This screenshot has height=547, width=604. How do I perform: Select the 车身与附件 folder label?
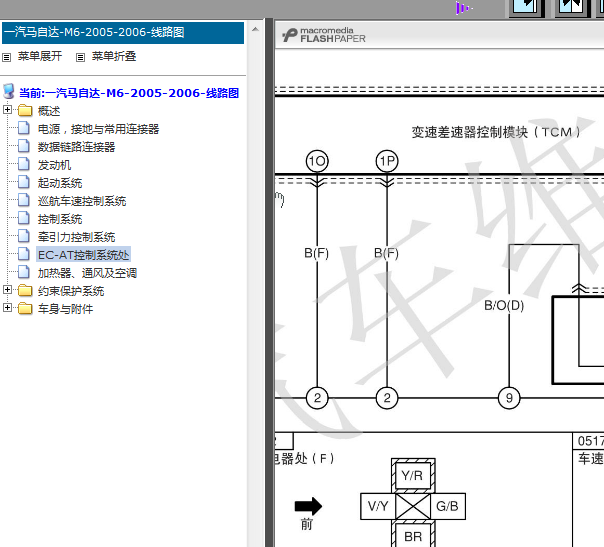[x=65, y=309]
